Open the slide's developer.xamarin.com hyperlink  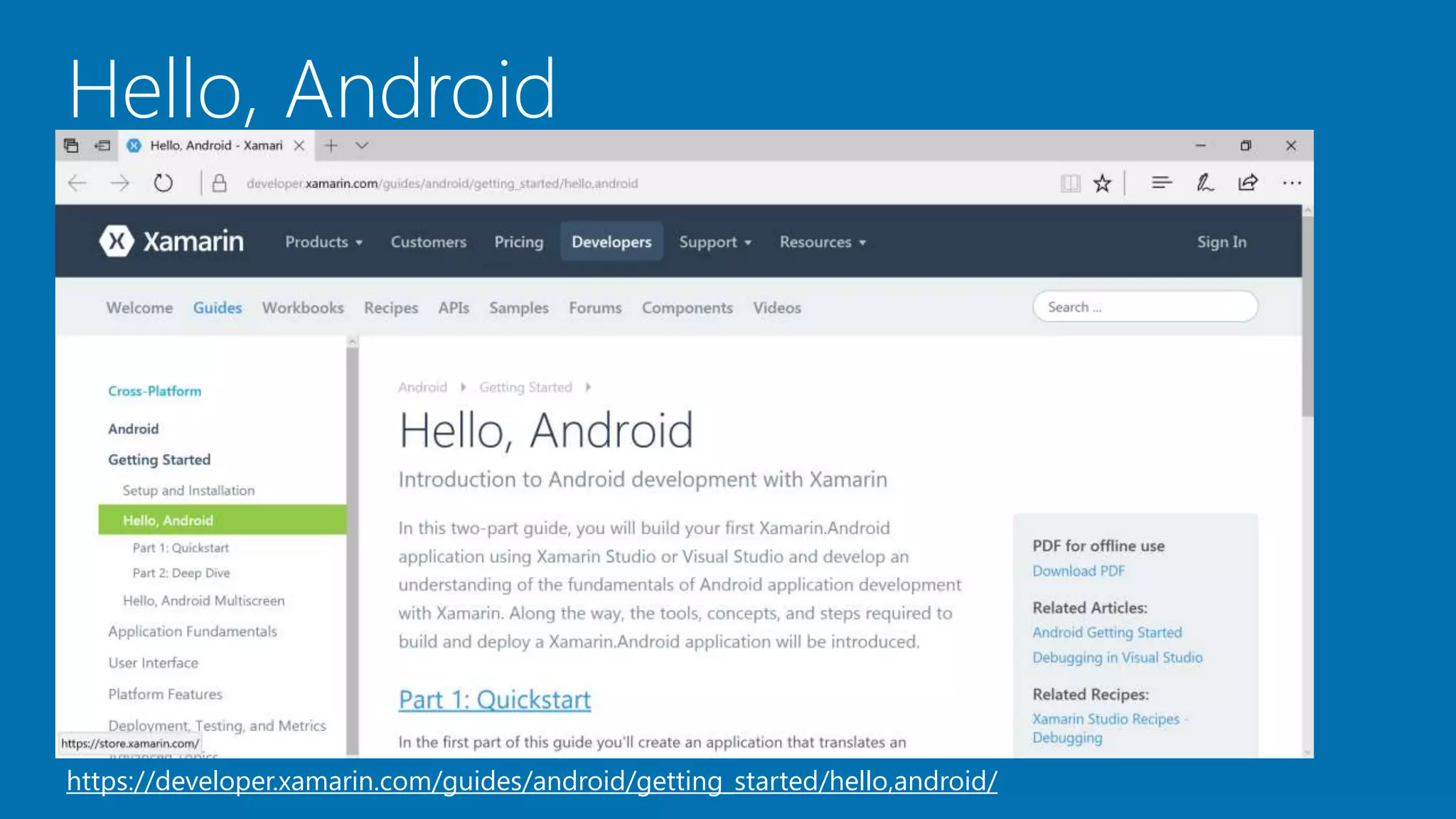point(532,781)
